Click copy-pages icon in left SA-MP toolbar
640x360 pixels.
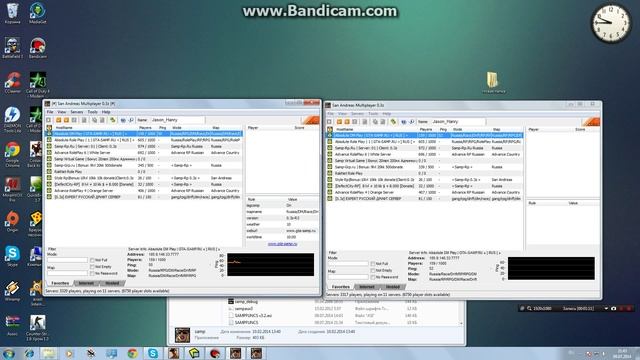click(94, 120)
